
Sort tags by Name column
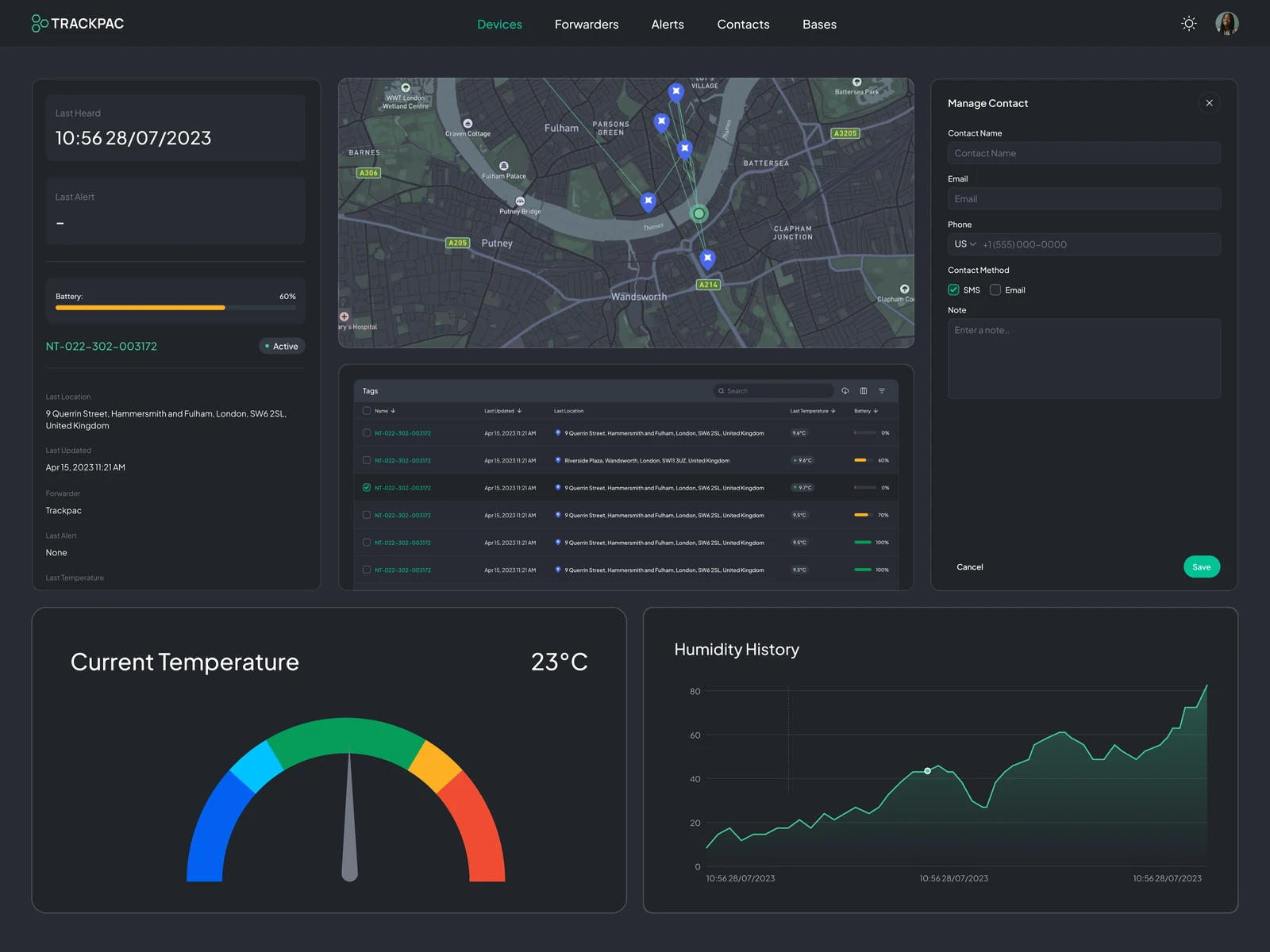tap(385, 411)
